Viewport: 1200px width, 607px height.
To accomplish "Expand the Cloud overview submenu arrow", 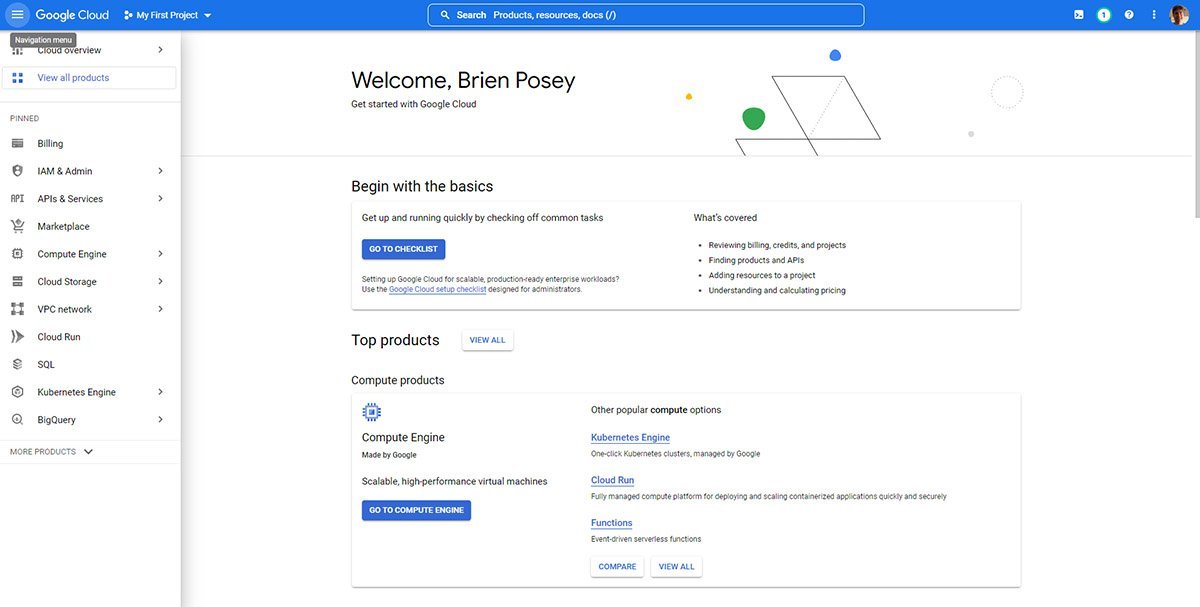I will tap(160, 50).
